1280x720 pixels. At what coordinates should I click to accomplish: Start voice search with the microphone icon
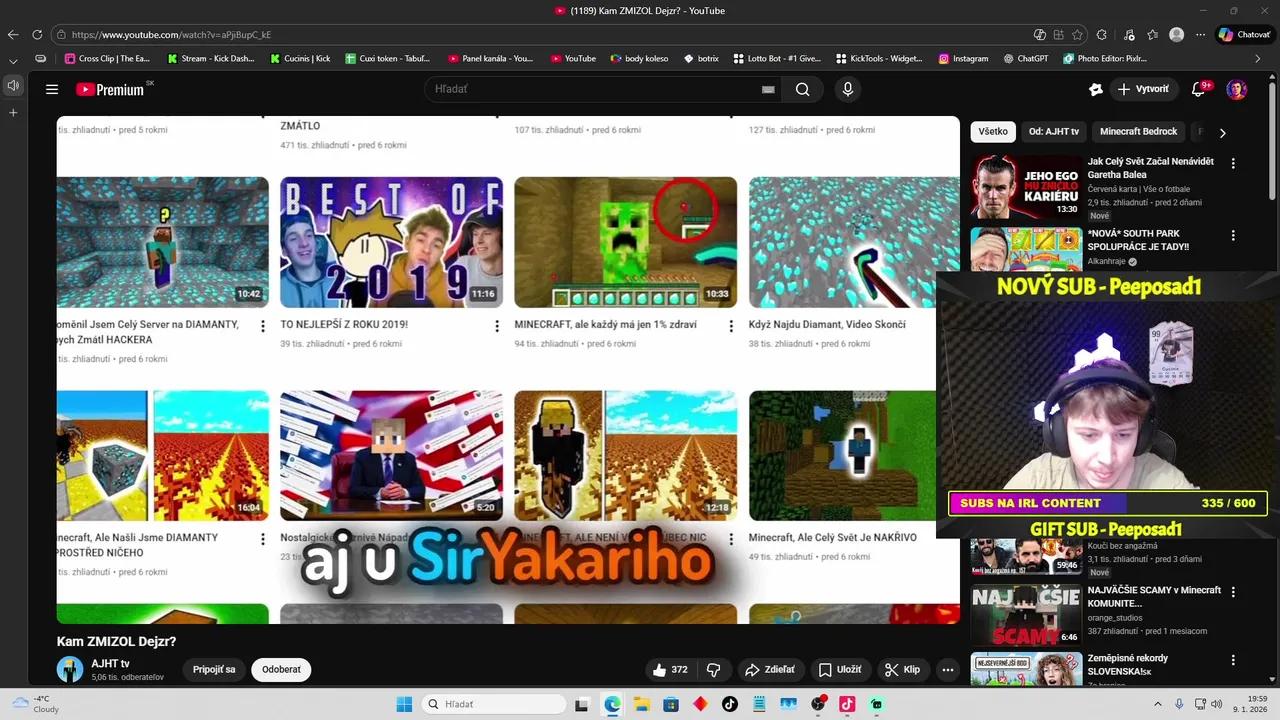click(x=848, y=89)
